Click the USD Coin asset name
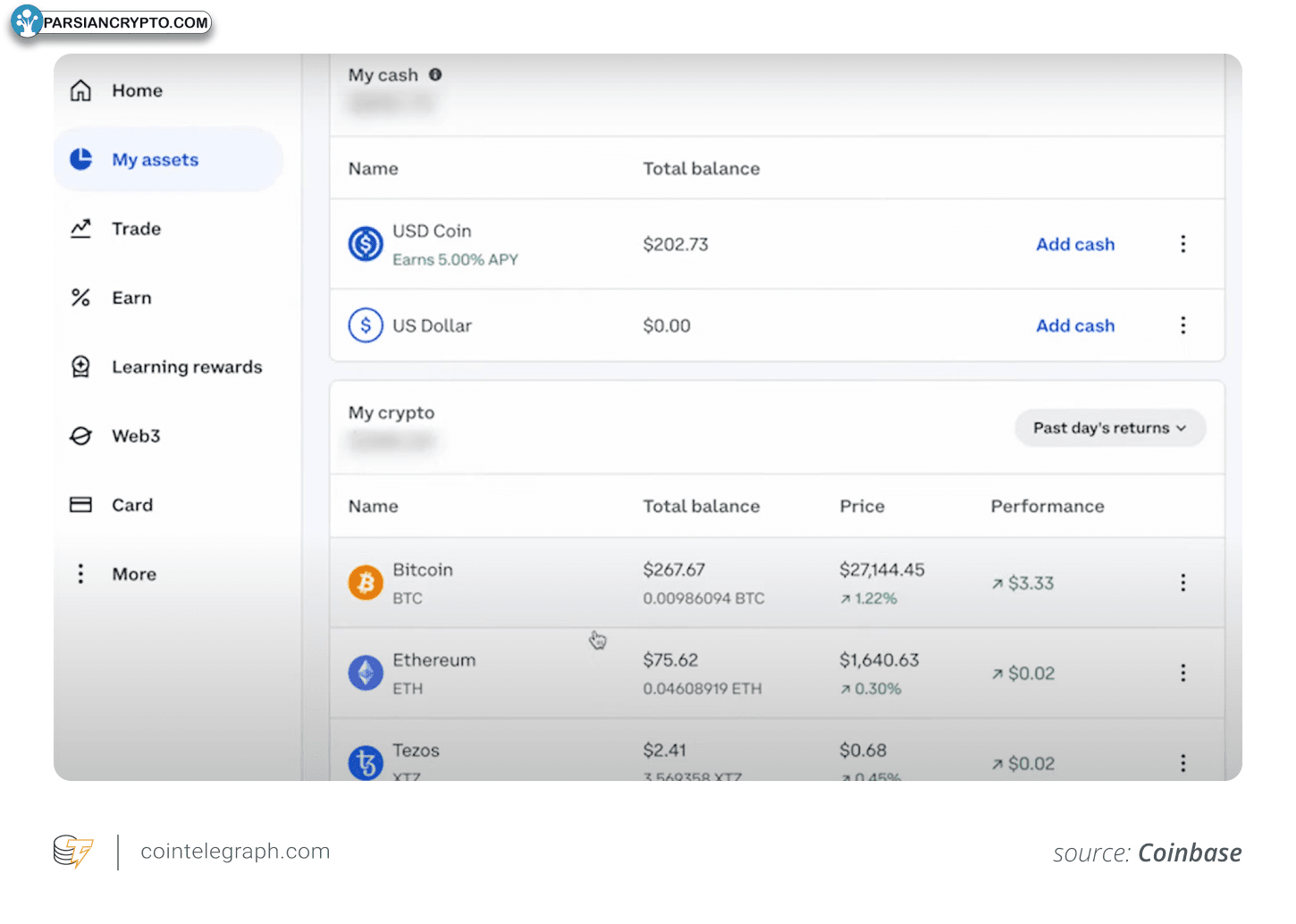The image size is (1296, 924). [432, 231]
